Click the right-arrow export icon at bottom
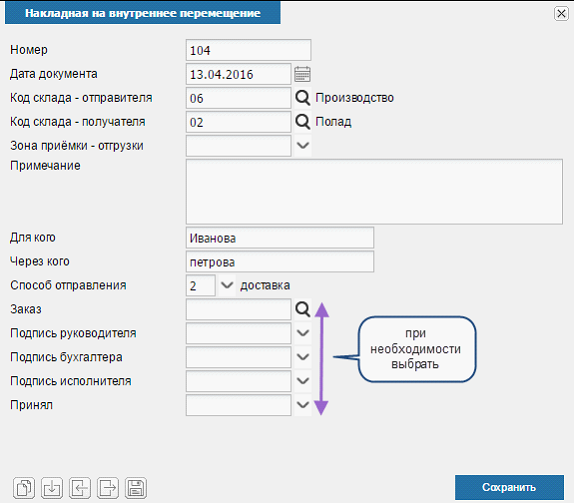 point(108,488)
